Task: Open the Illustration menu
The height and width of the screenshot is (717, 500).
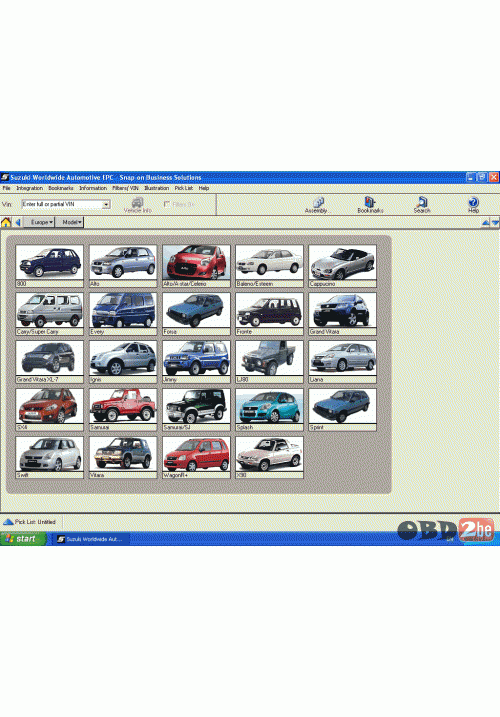Action: [x=156, y=188]
